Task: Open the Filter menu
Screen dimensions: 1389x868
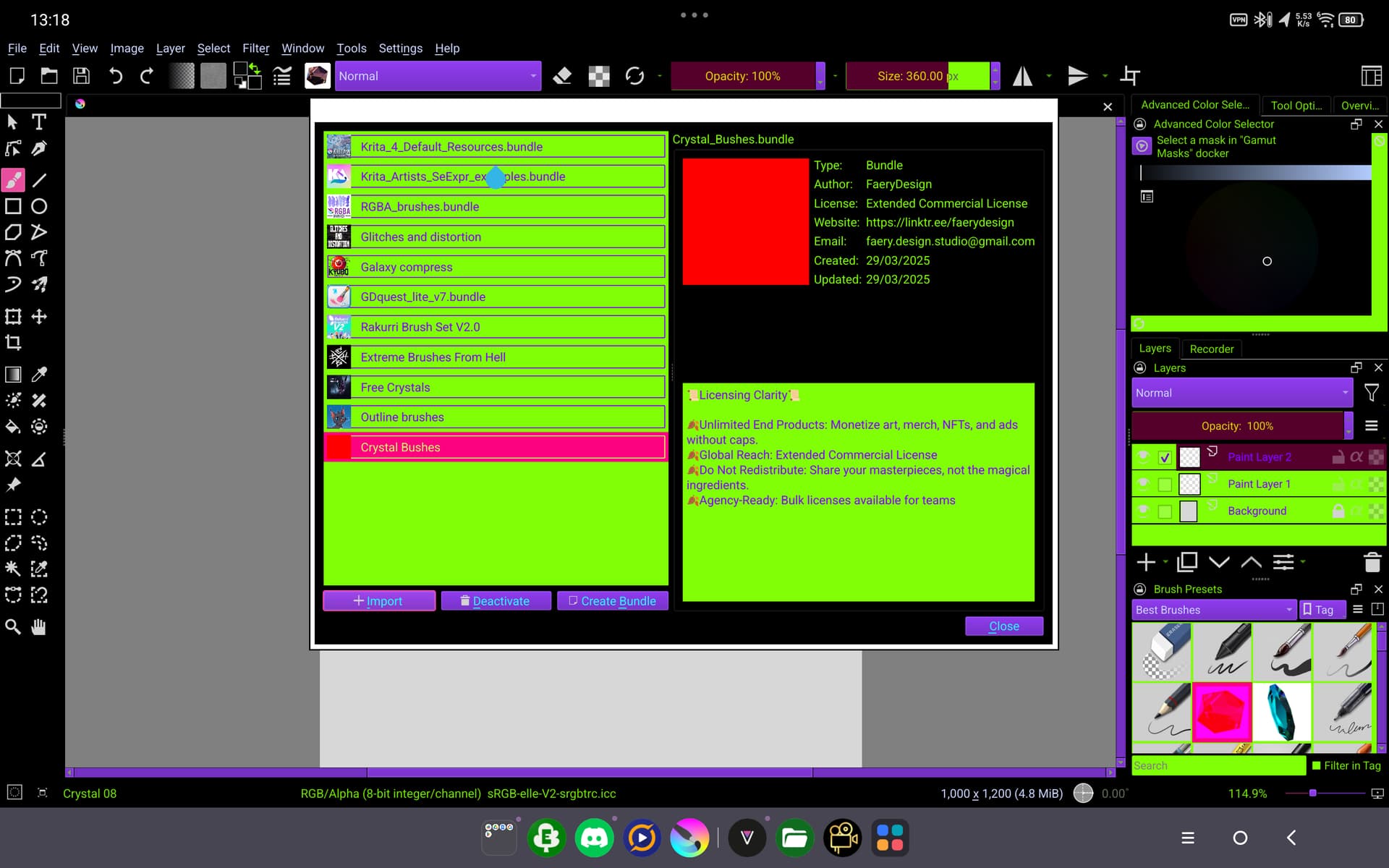Action: (x=255, y=48)
